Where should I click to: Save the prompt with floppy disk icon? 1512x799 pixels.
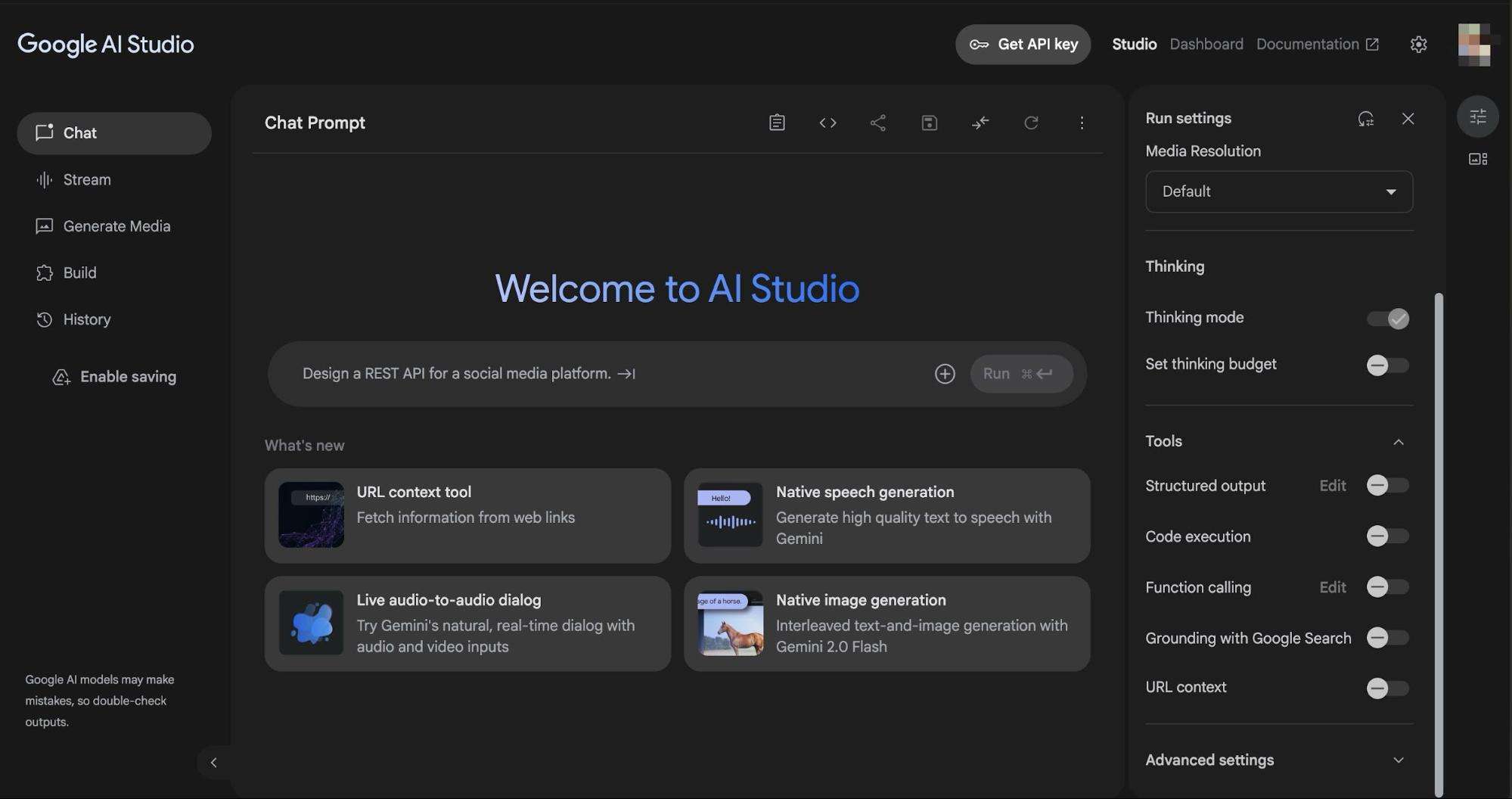[930, 123]
